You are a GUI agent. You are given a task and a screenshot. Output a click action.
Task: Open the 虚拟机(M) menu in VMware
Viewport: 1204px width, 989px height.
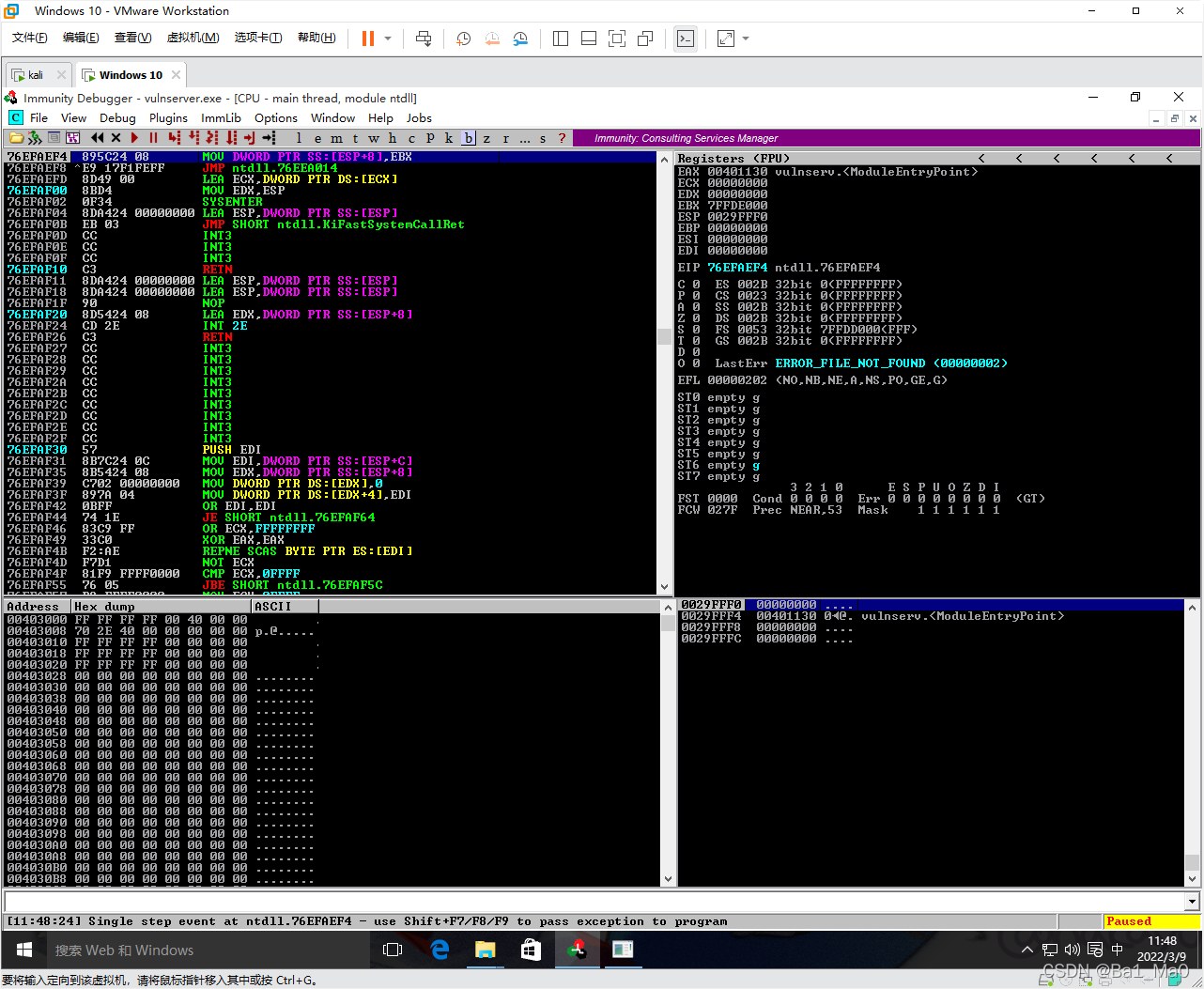[193, 38]
